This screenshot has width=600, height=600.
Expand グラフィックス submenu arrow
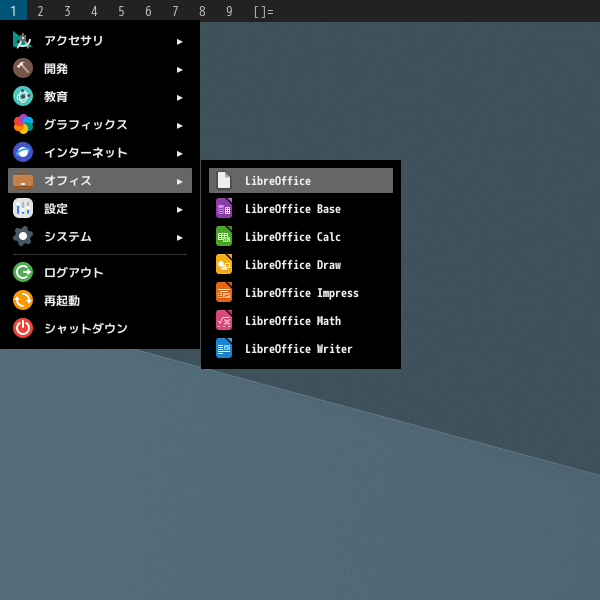(179, 126)
